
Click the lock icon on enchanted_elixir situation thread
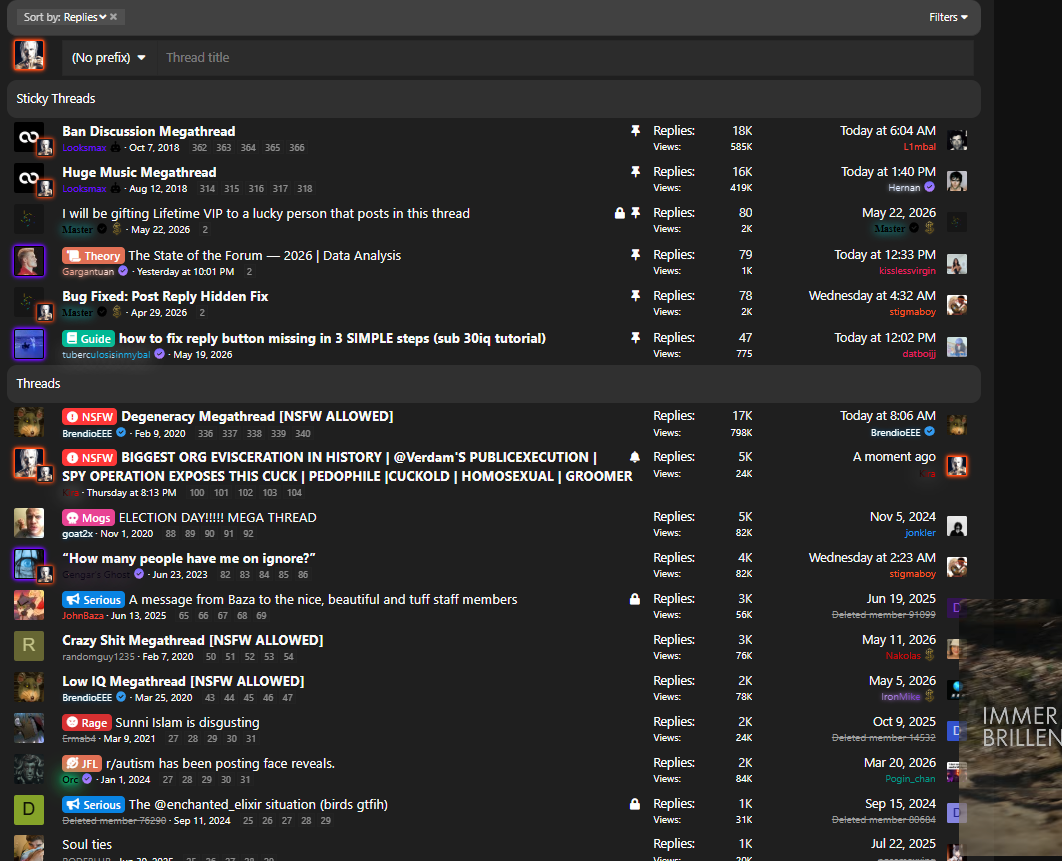635,804
